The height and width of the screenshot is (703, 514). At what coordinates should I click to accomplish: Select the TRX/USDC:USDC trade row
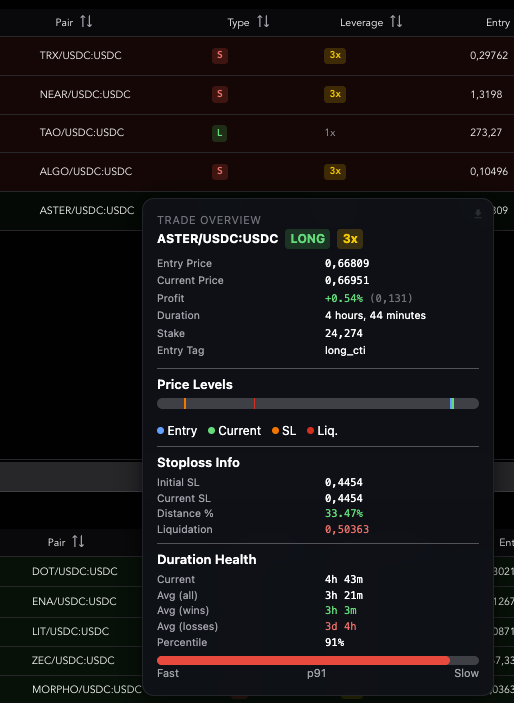pyautogui.click(x=257, y=56)
